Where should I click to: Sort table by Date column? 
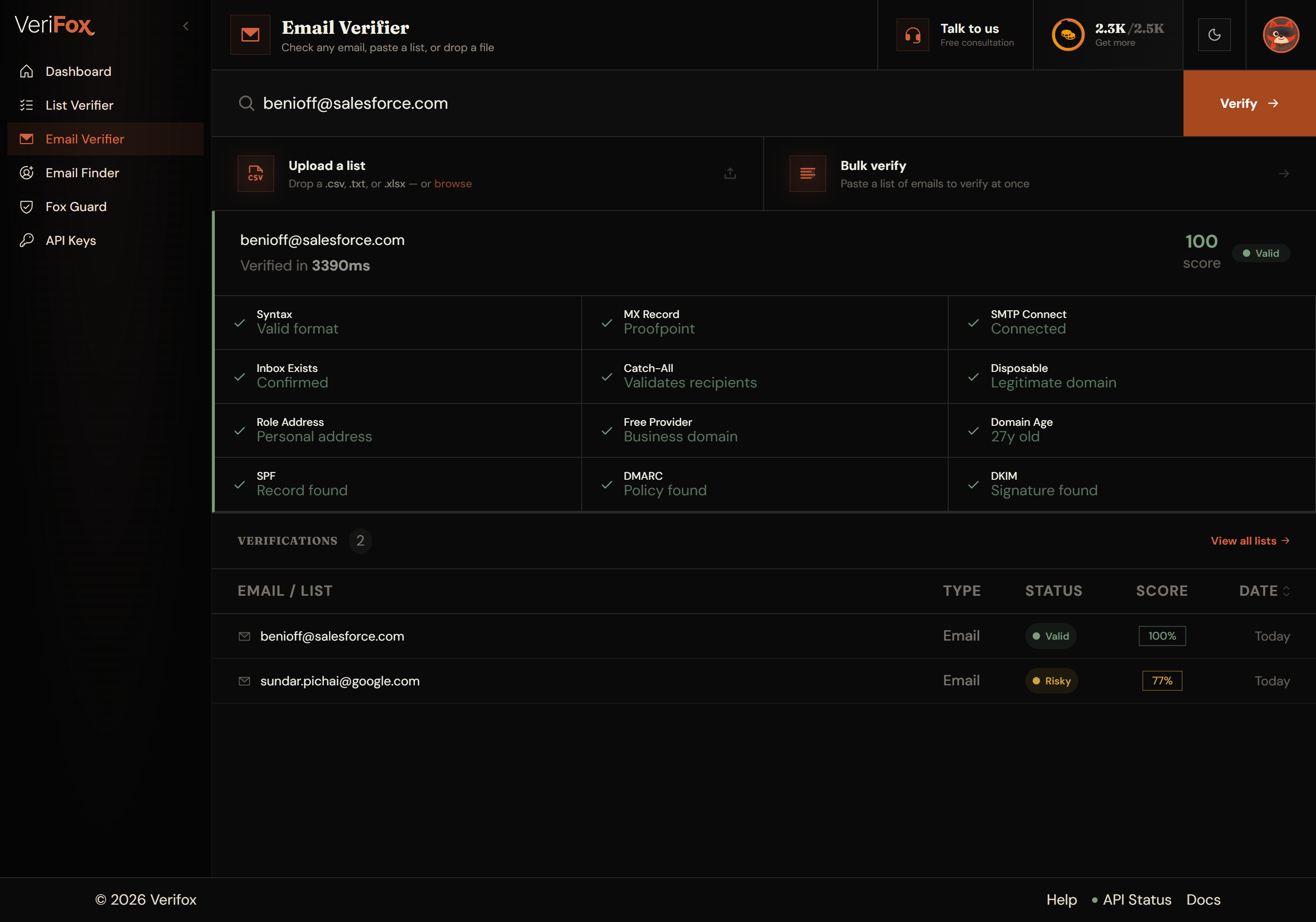(x=1264, y=591)
